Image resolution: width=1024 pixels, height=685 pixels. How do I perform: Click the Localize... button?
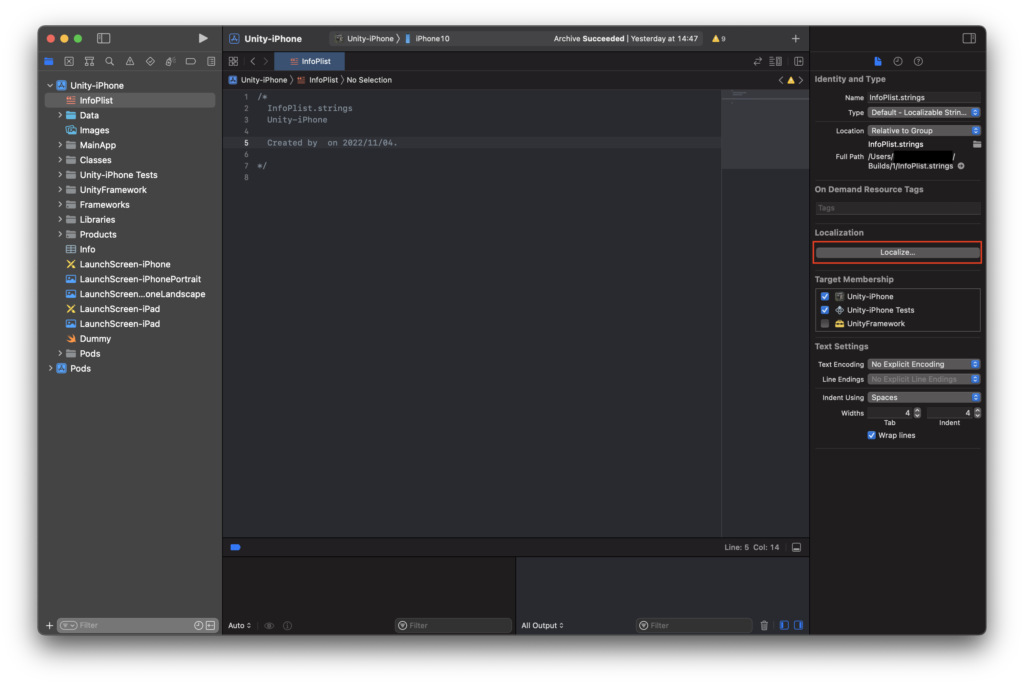(x=897, y=252)
